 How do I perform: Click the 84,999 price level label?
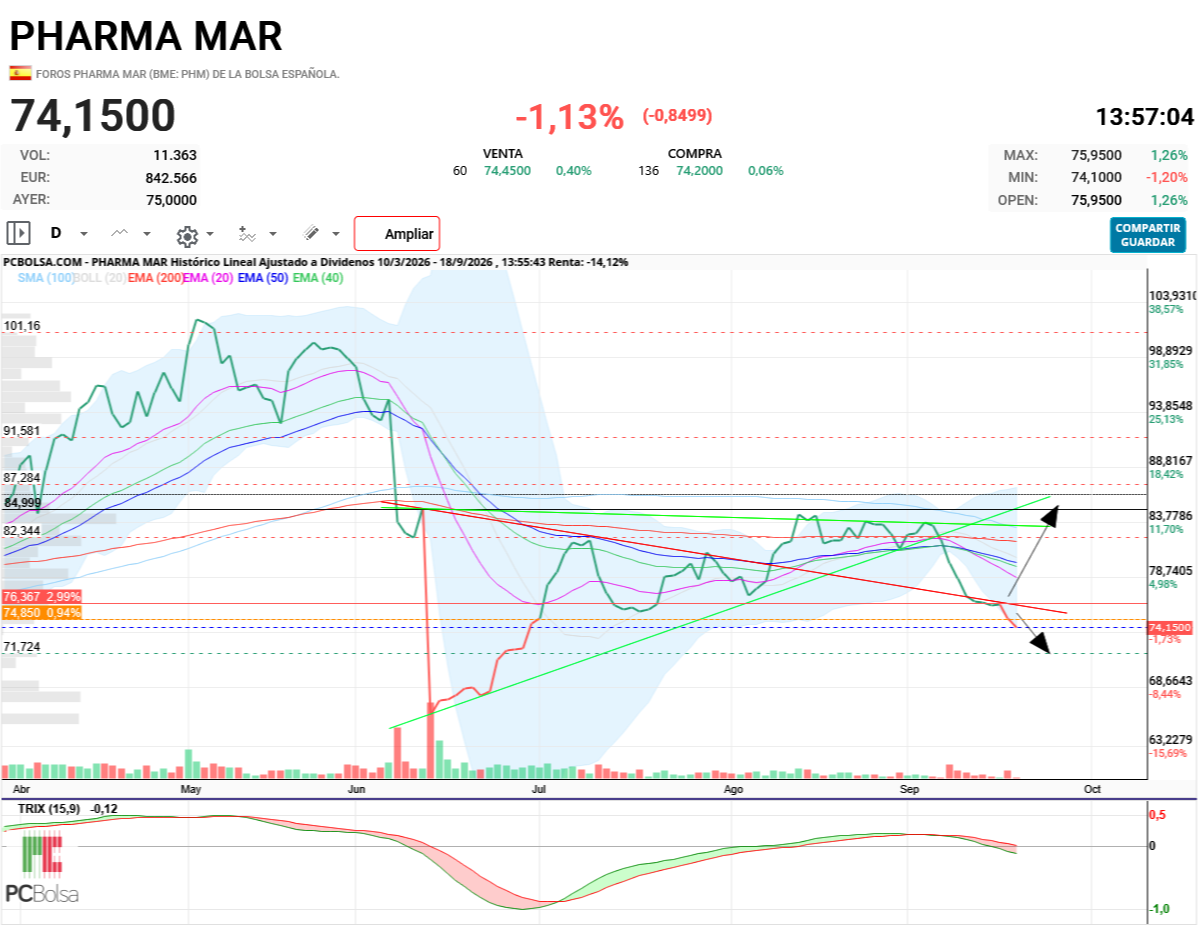[x=22, y=502]
